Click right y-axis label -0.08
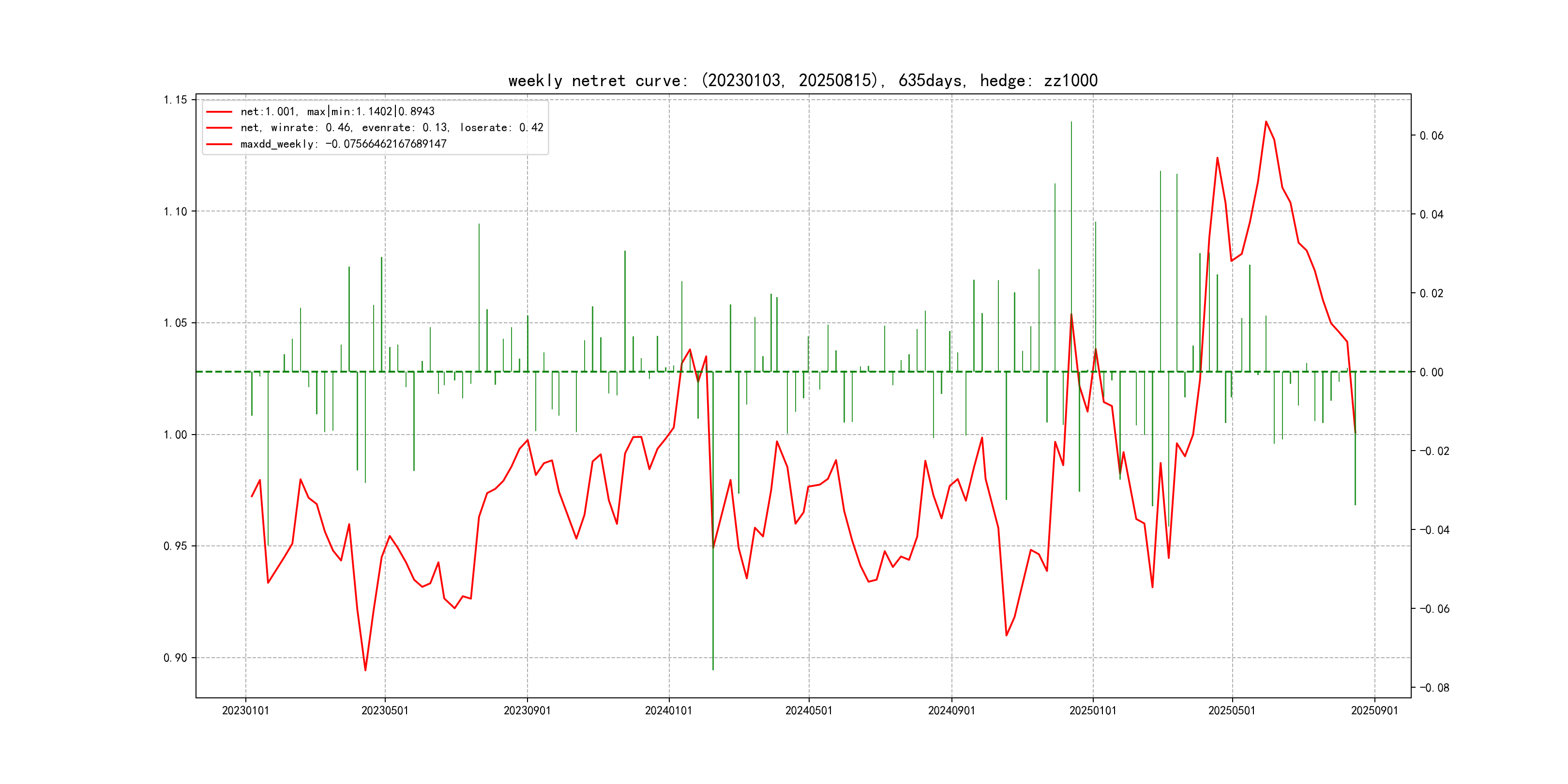 click(x=1434, y=688)
